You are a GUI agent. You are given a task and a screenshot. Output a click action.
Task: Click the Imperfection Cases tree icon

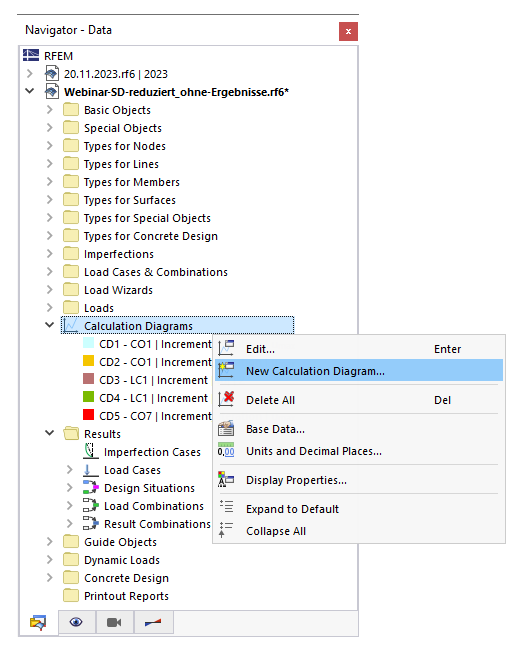click(x=91, y=452)
